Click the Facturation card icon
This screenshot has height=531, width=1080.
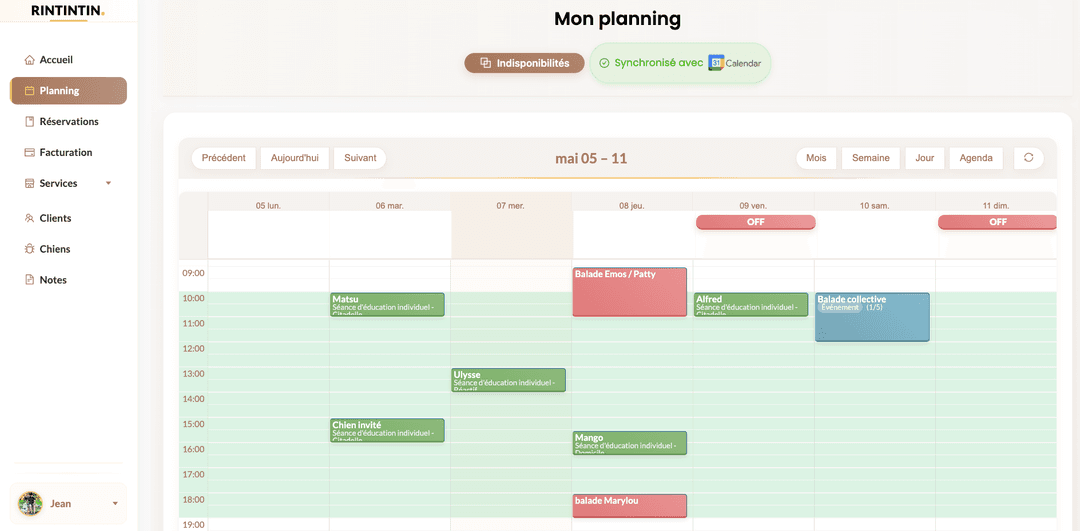tap(29, 153)
